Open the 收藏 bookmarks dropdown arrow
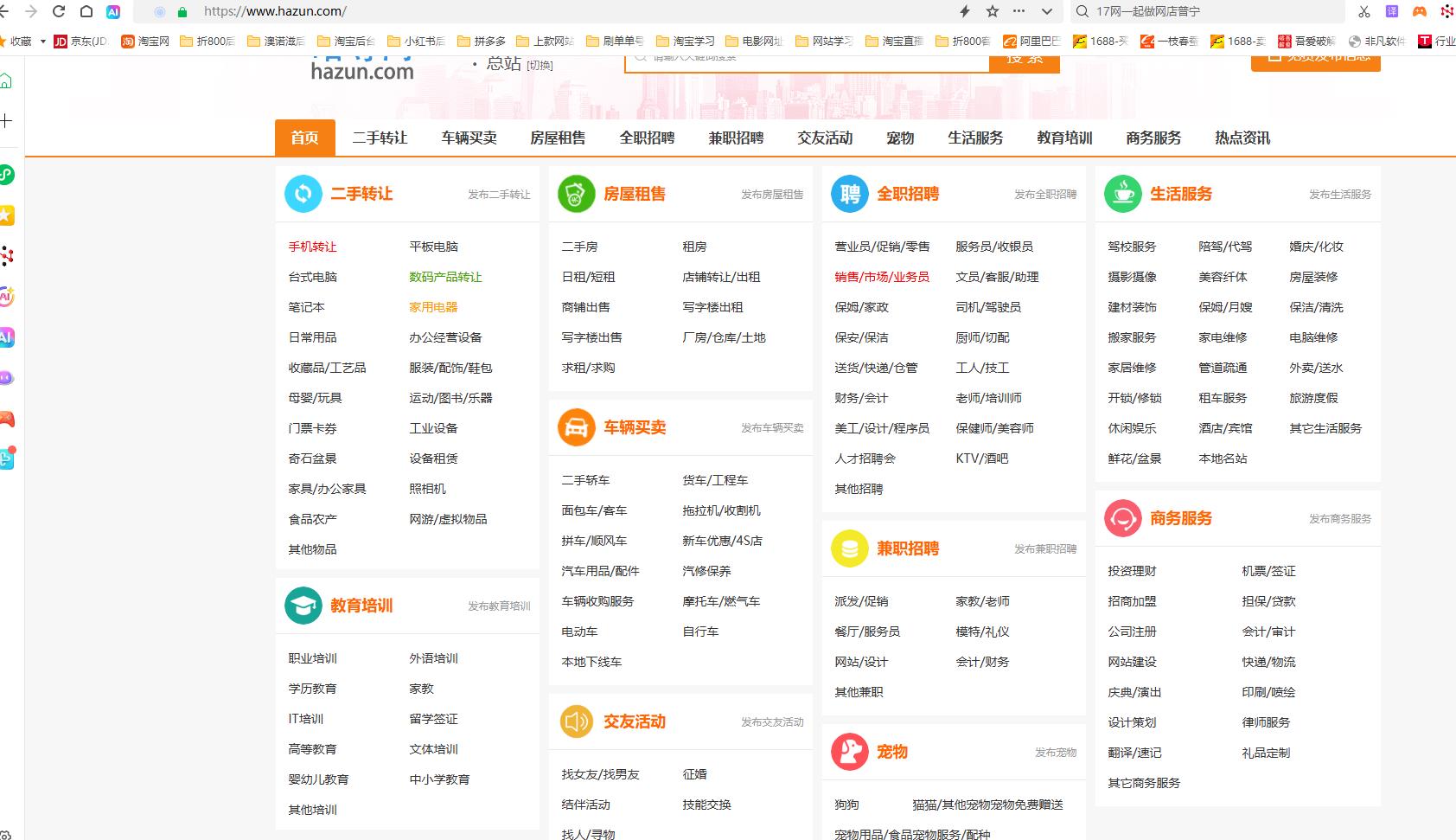Image resolution: width=1456 pixels, height=840 pixels. [43, 41]
